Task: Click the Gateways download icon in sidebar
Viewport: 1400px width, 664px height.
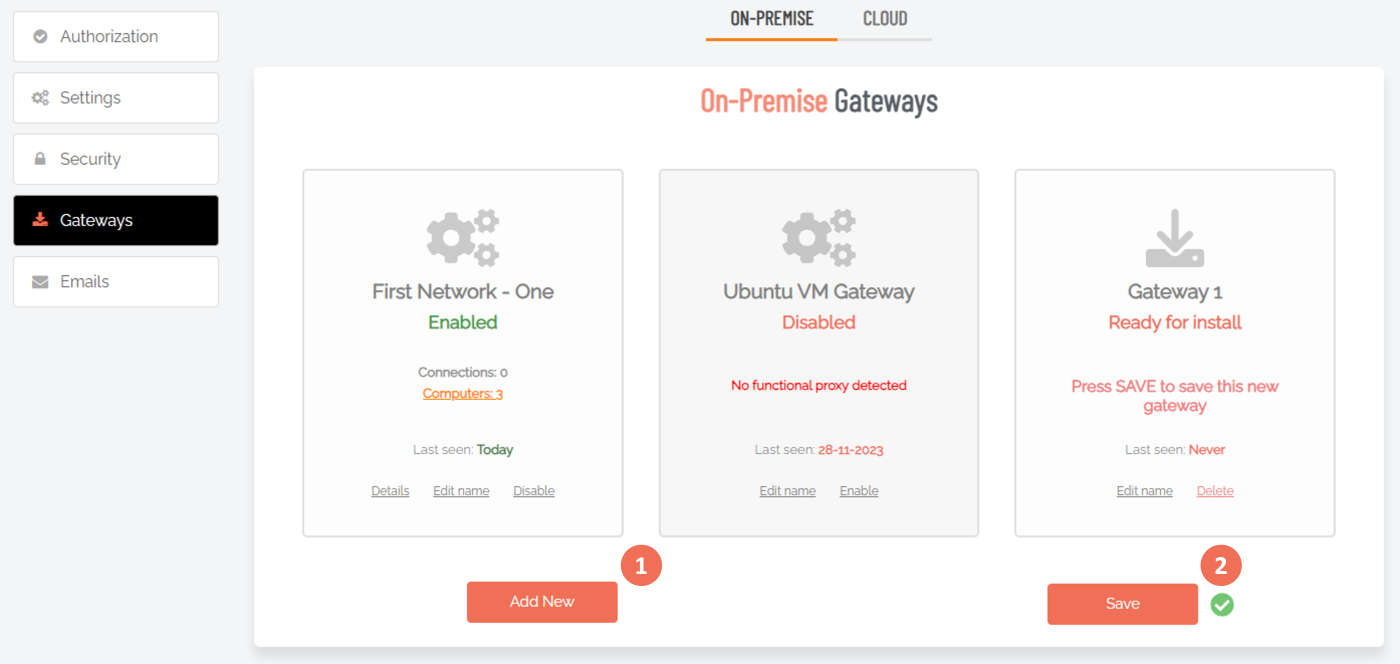Action: [40, 220]
